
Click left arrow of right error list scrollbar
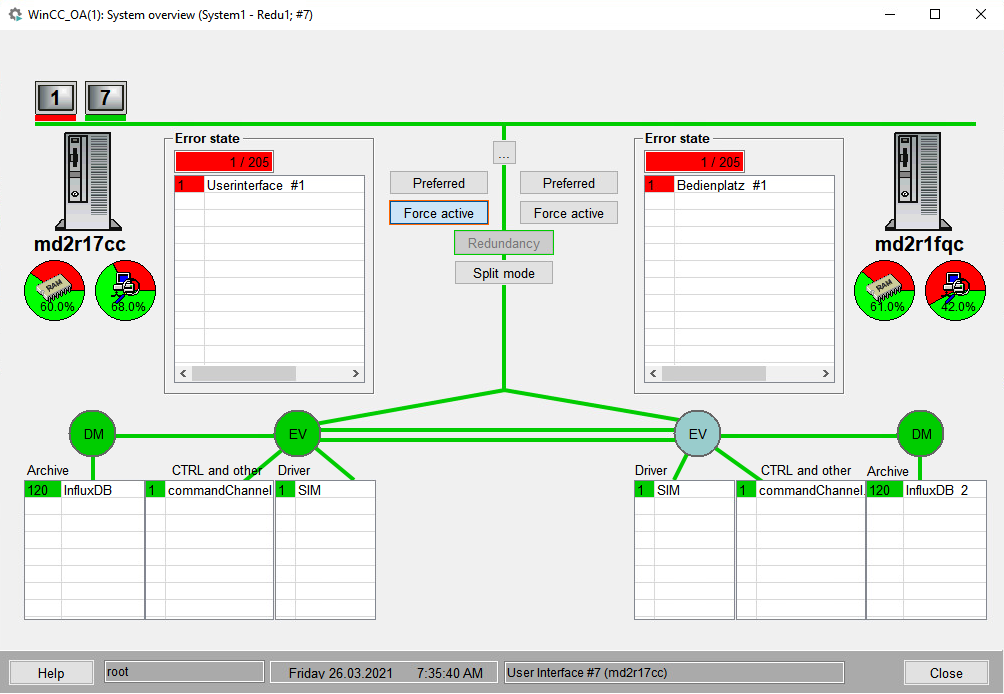click(x=653, y=373)
